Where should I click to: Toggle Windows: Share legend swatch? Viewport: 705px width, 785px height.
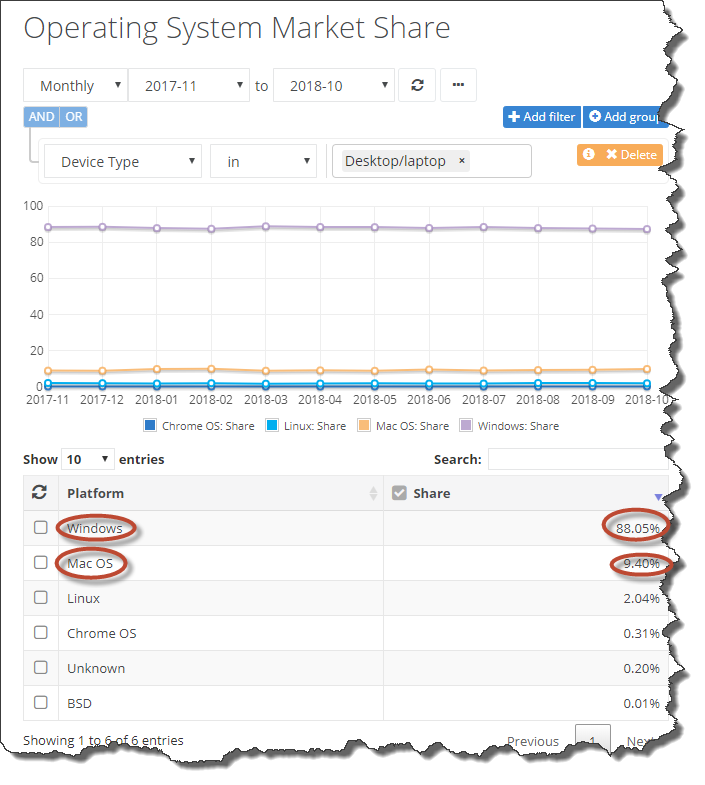466,426
